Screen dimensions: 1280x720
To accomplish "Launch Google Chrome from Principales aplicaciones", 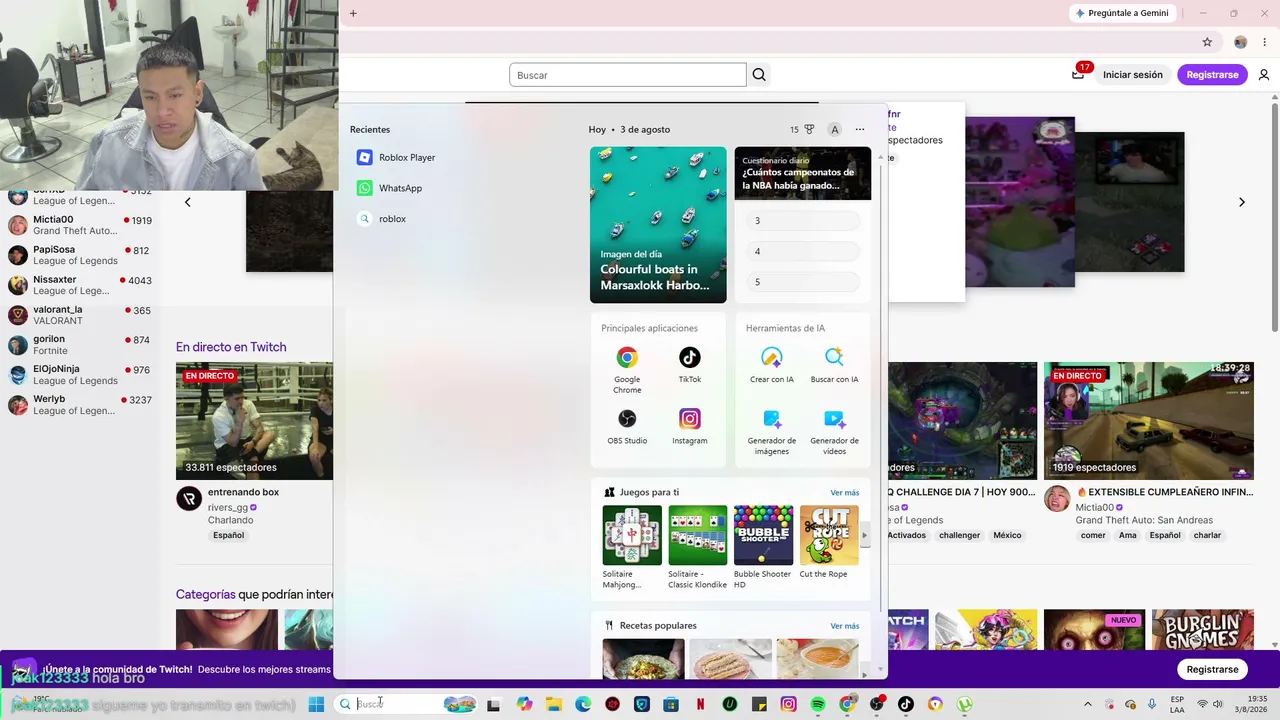I will coord(627,369).
